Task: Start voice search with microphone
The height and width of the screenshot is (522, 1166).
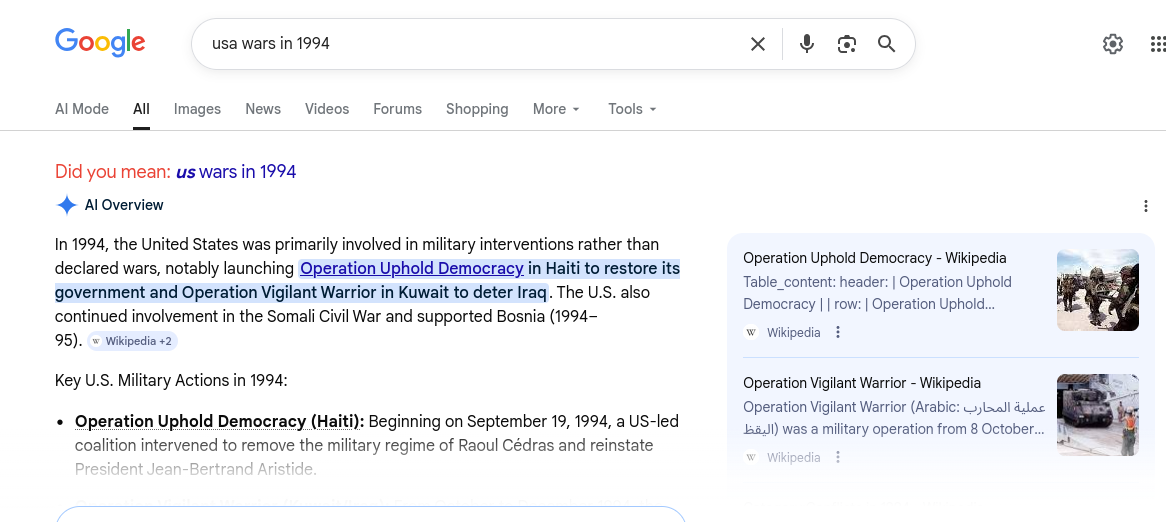Action: 807,44
